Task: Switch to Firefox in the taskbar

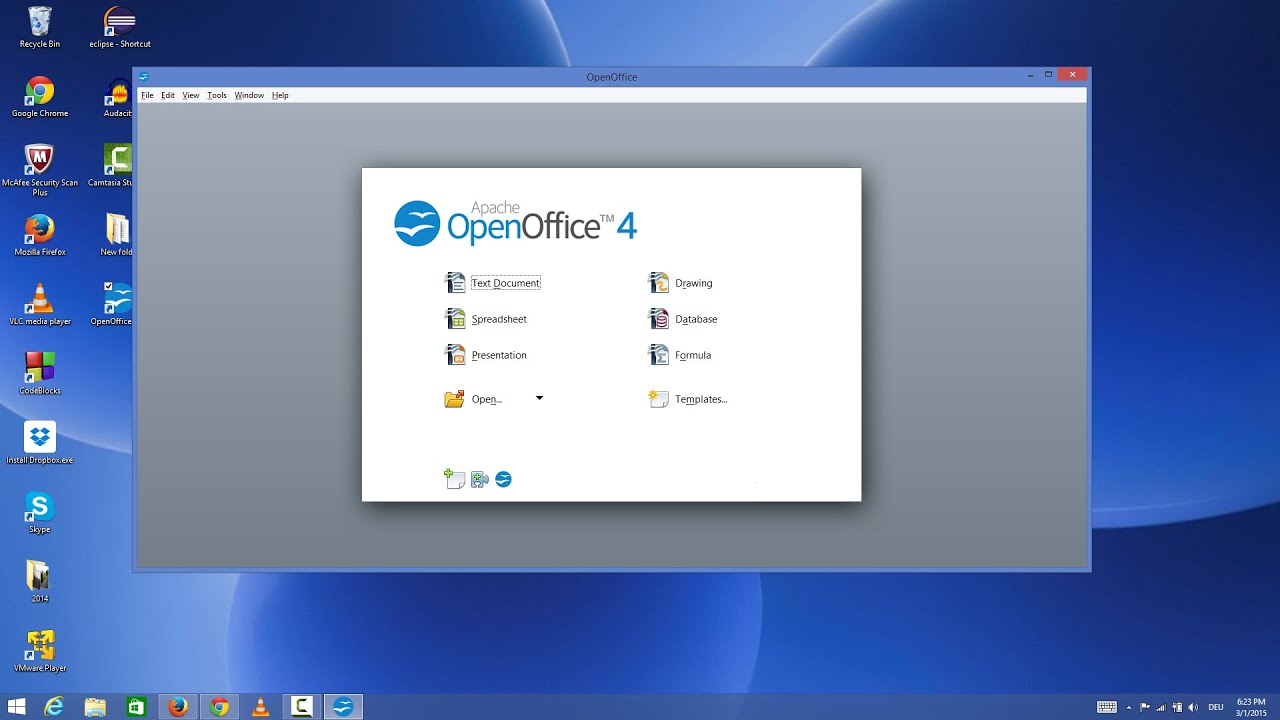Action: tap(178, 707)
